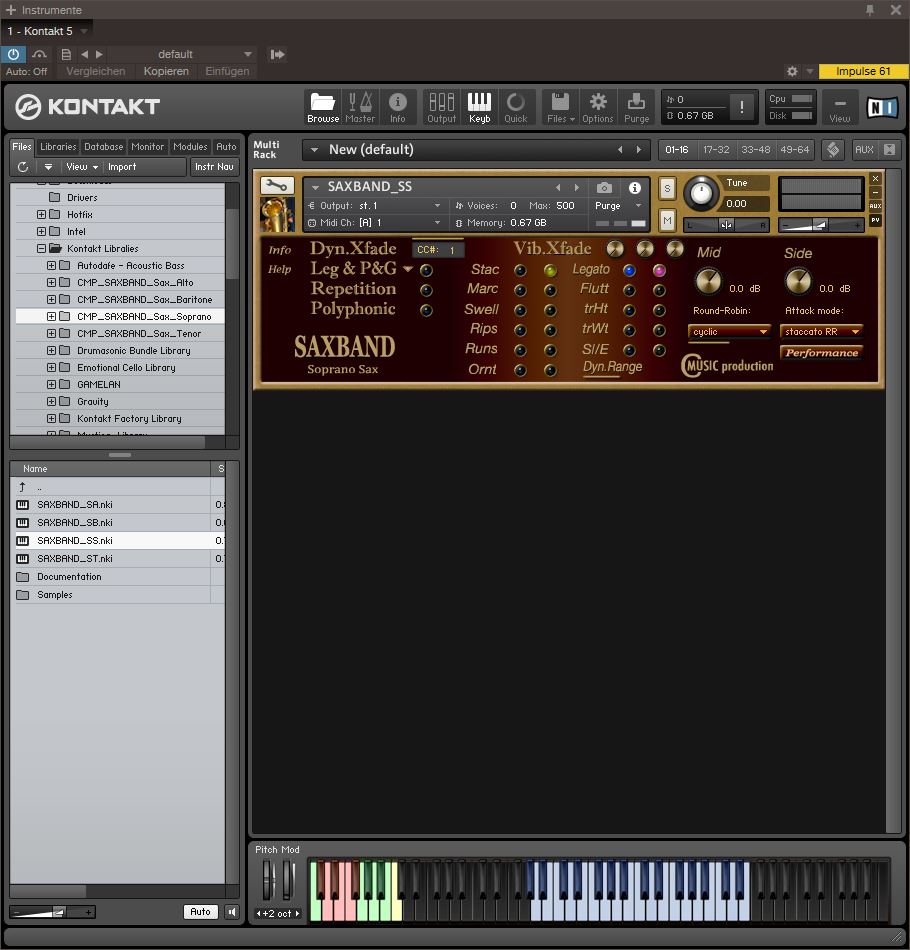Open the Monitor tab
This screenshot has height=950, width=910.
pyautogui.click(x=148, y=147)
